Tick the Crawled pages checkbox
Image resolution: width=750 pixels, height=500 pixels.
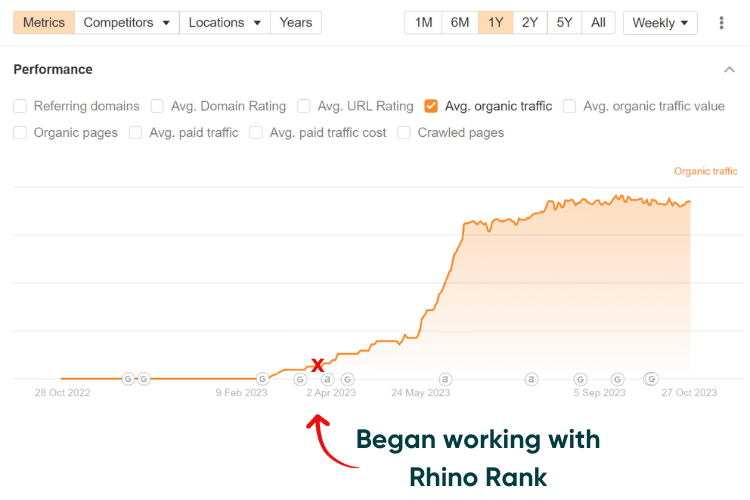tap(404, 132)
